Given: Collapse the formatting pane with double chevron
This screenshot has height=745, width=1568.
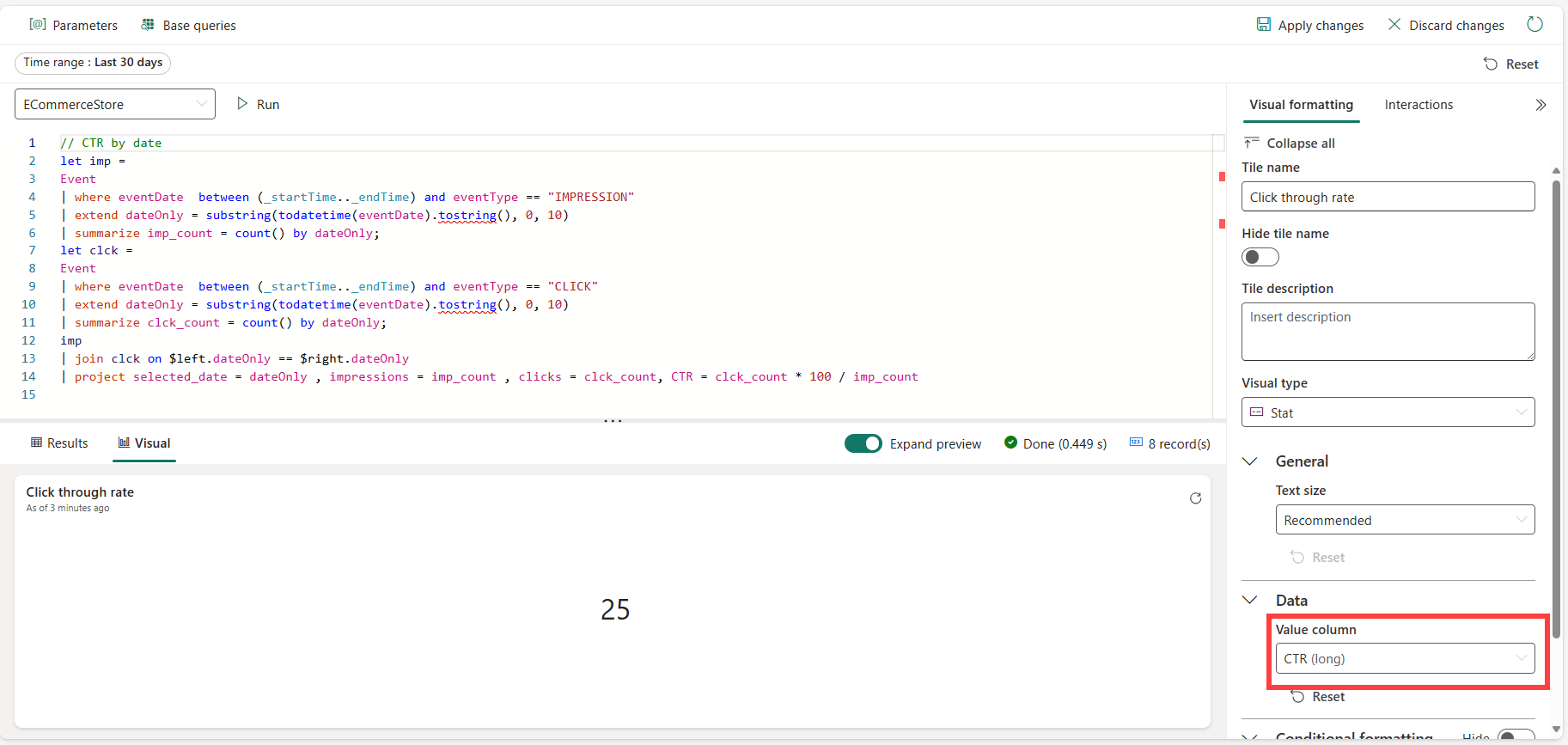Looking at the screenshot, I should (1541, 105).
